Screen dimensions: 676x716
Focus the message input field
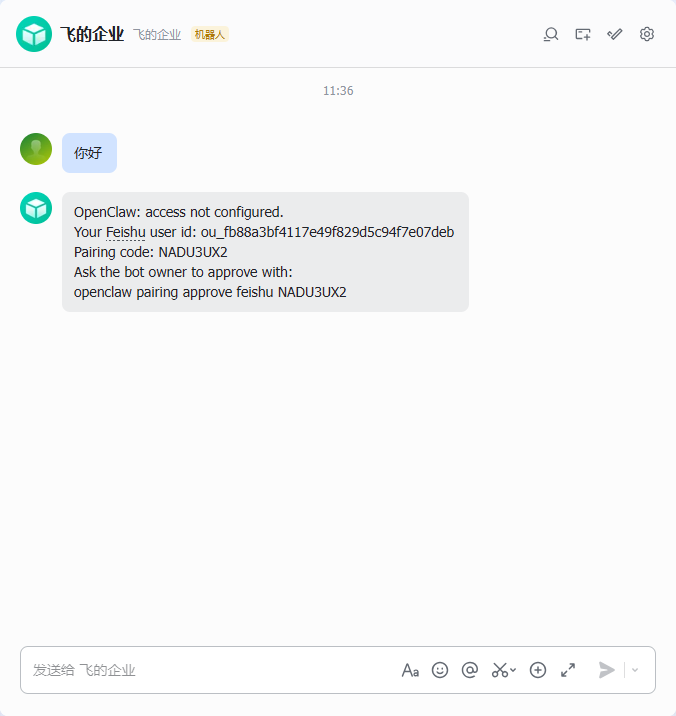coord(210,670)
